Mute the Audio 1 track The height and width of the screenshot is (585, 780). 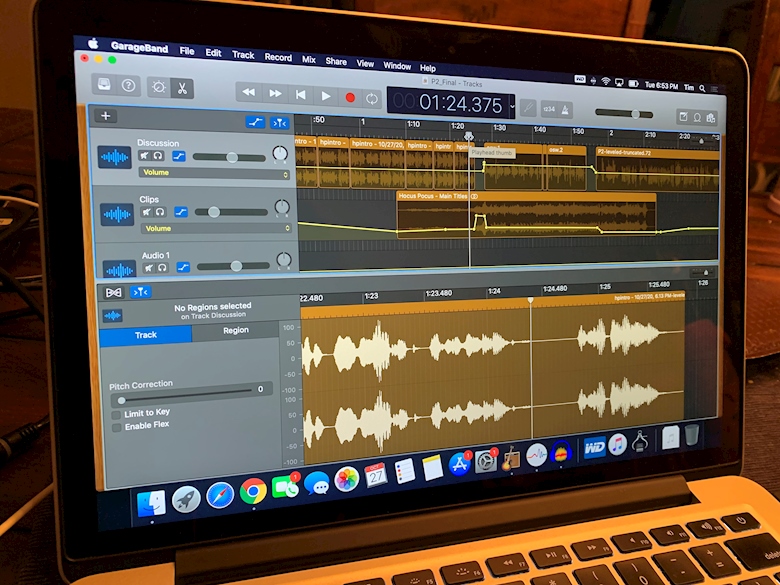pos(149,268)
